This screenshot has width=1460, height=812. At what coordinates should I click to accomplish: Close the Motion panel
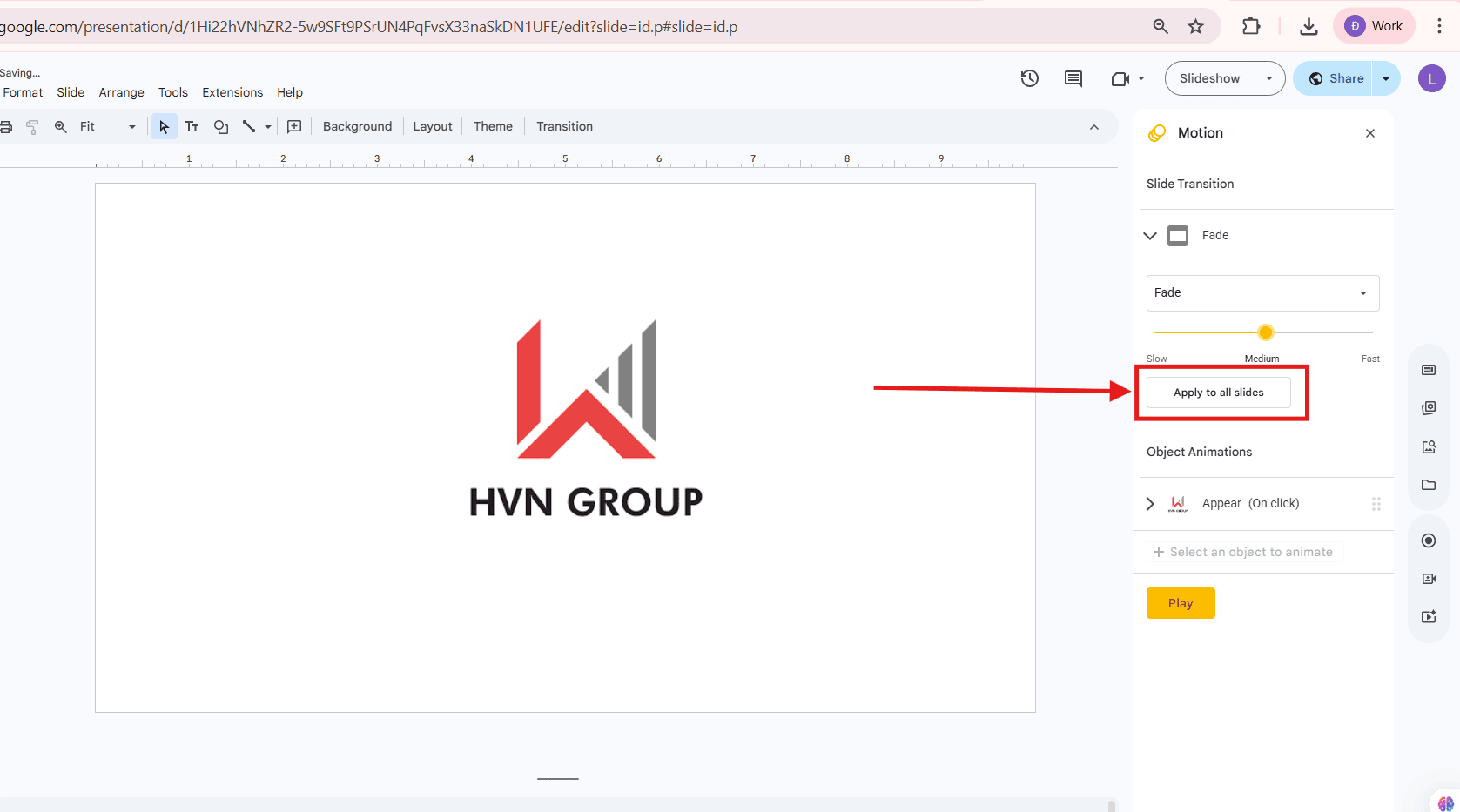tap(1369, 133)
